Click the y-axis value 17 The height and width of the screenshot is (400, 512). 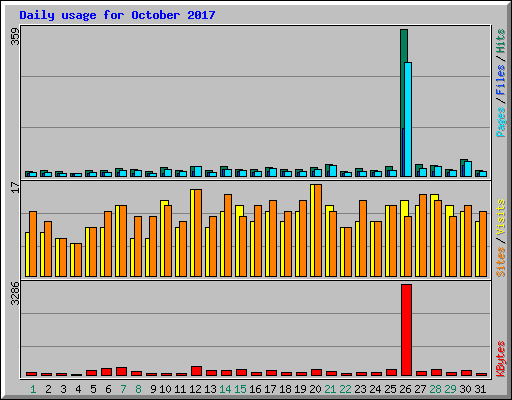pyautogui.click(x=15, y=187)
